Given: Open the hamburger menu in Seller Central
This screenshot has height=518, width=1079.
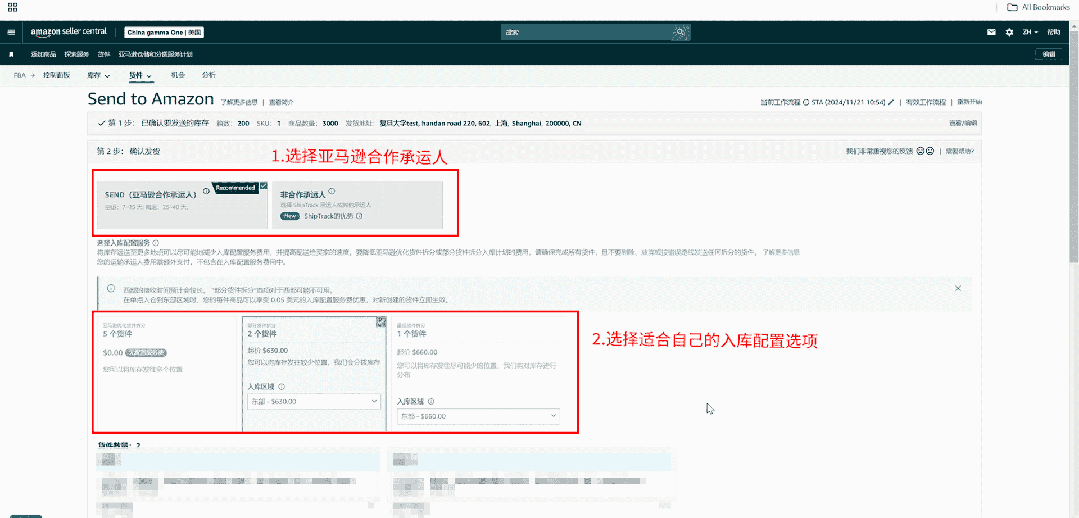Looking at the screenshot, I should point(11,32).
